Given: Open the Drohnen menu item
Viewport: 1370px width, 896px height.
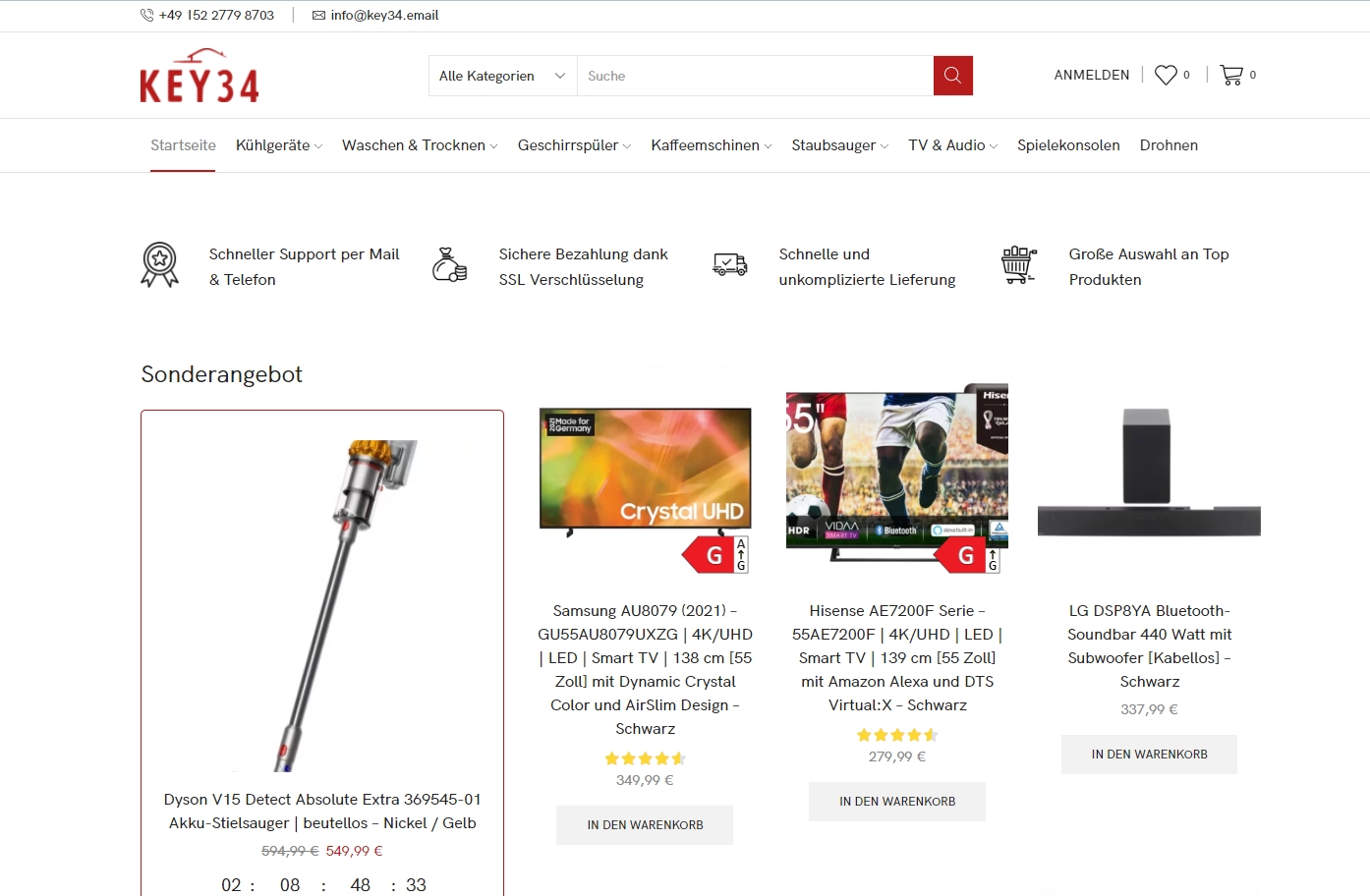Looking at the screenshot, I should (x=1169, y=145).
